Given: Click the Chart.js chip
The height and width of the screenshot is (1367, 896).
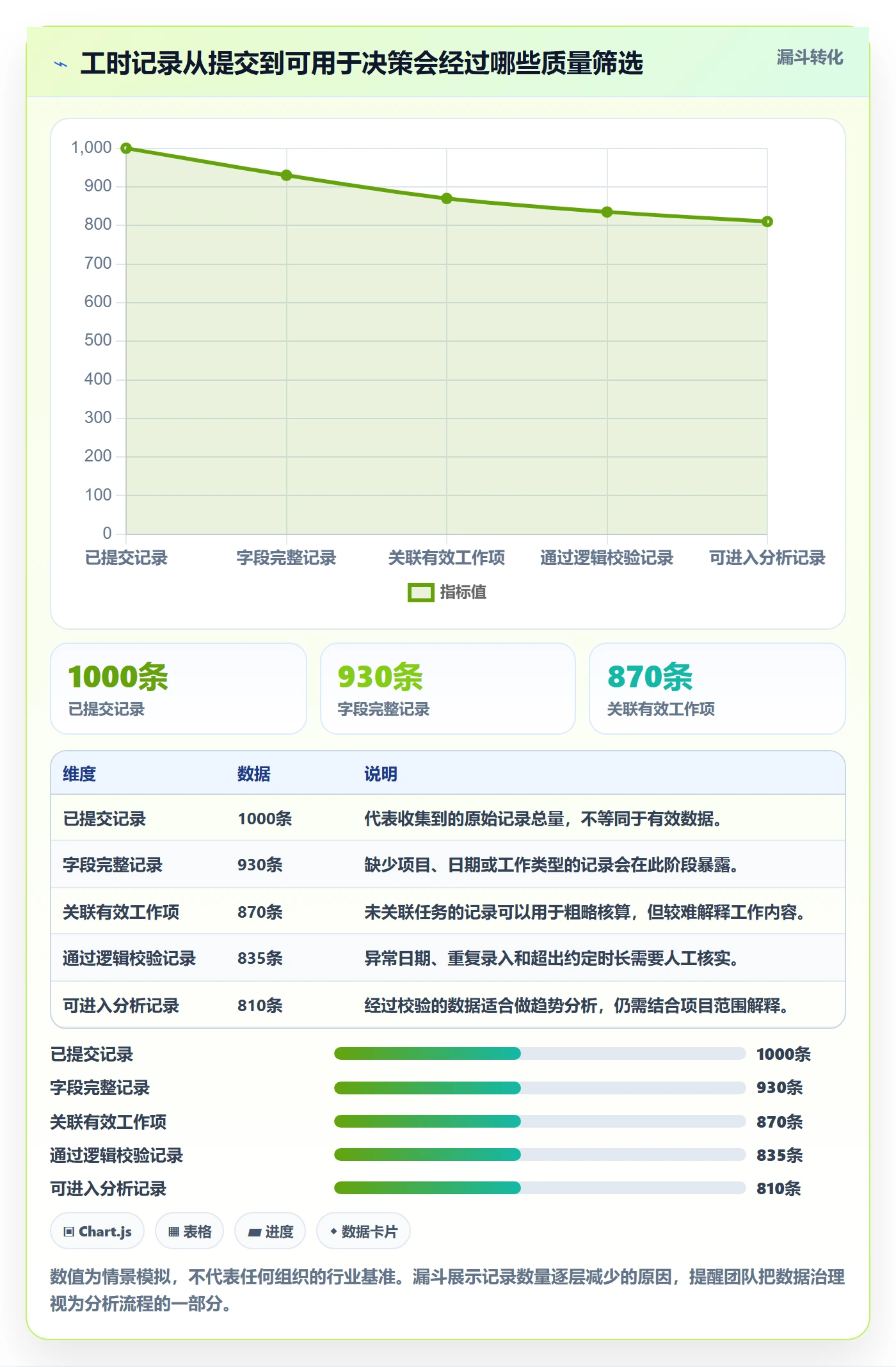Looking at the screenshot, I should tap(97, 1231).
